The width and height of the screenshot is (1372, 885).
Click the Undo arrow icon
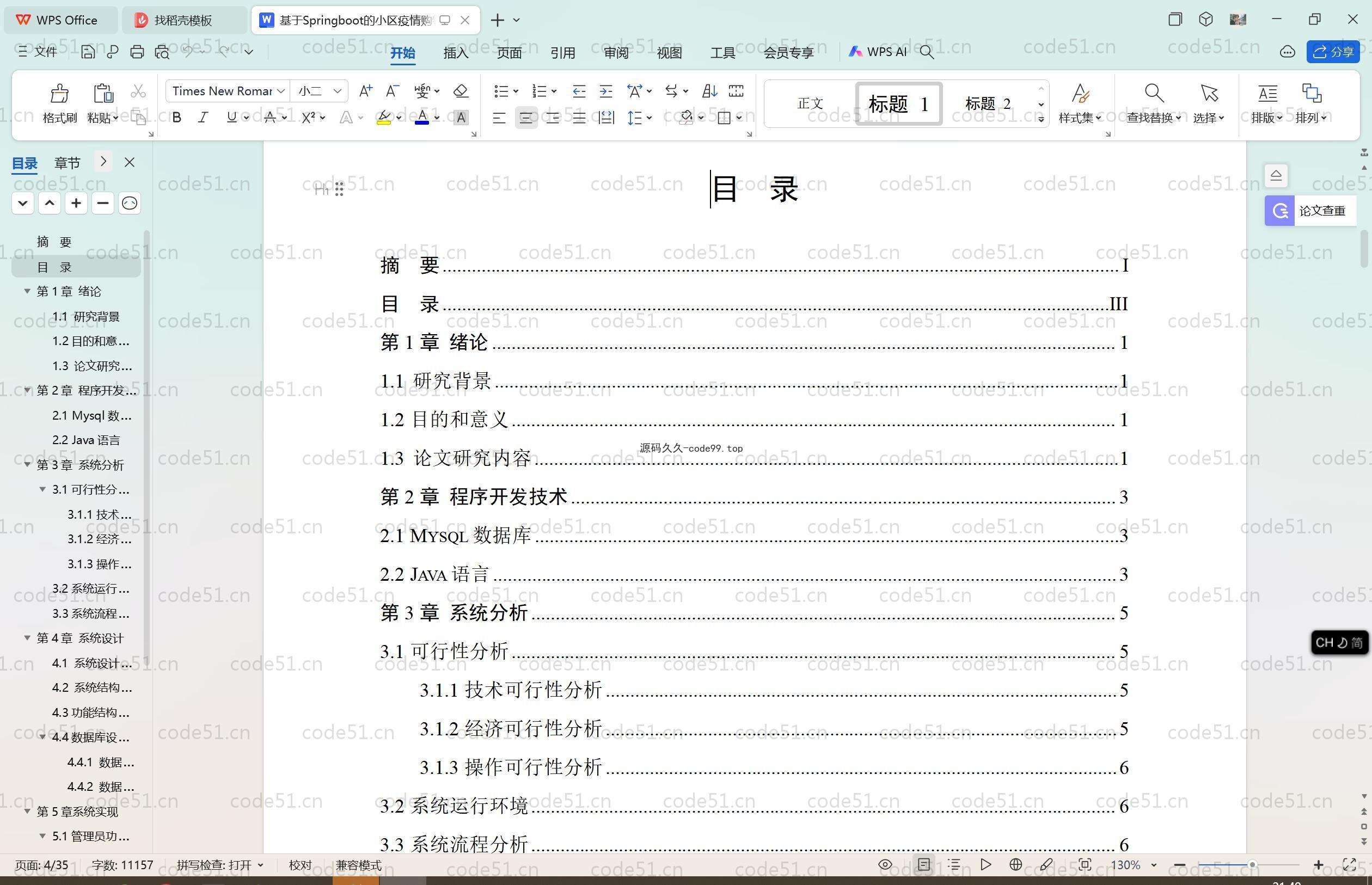187,52
